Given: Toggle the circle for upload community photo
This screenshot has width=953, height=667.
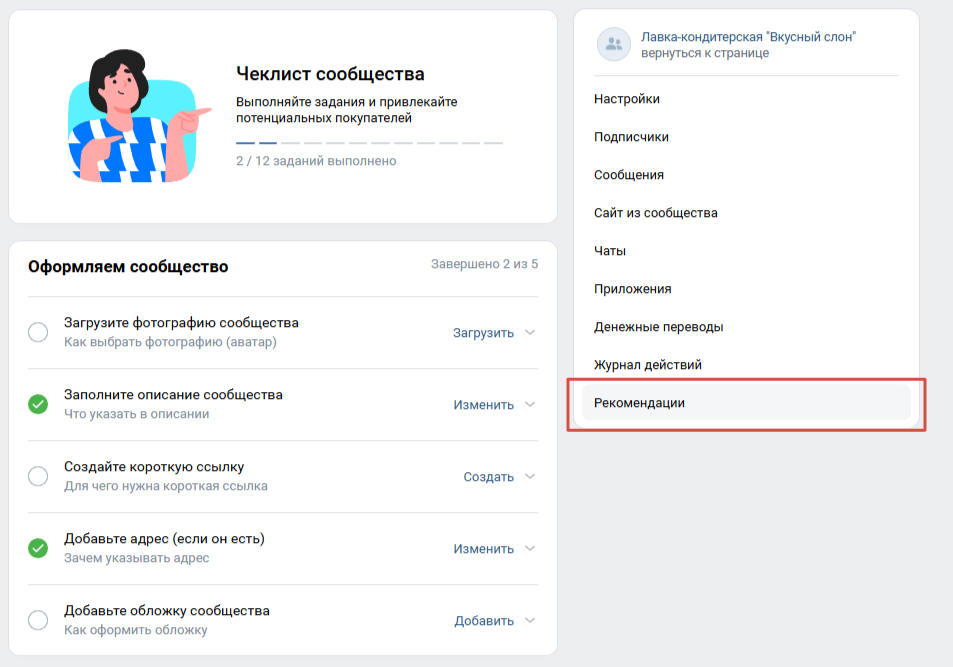Looking at the screenshot, I should [x=38, y=332].
